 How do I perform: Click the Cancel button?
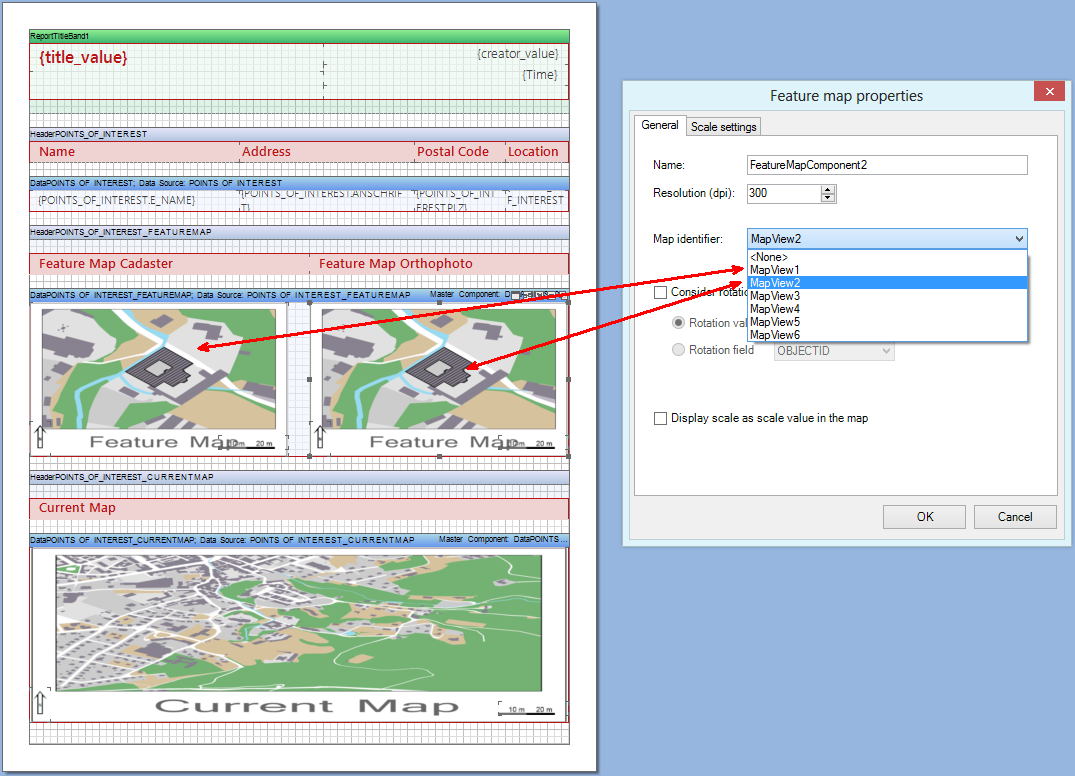1015,517
